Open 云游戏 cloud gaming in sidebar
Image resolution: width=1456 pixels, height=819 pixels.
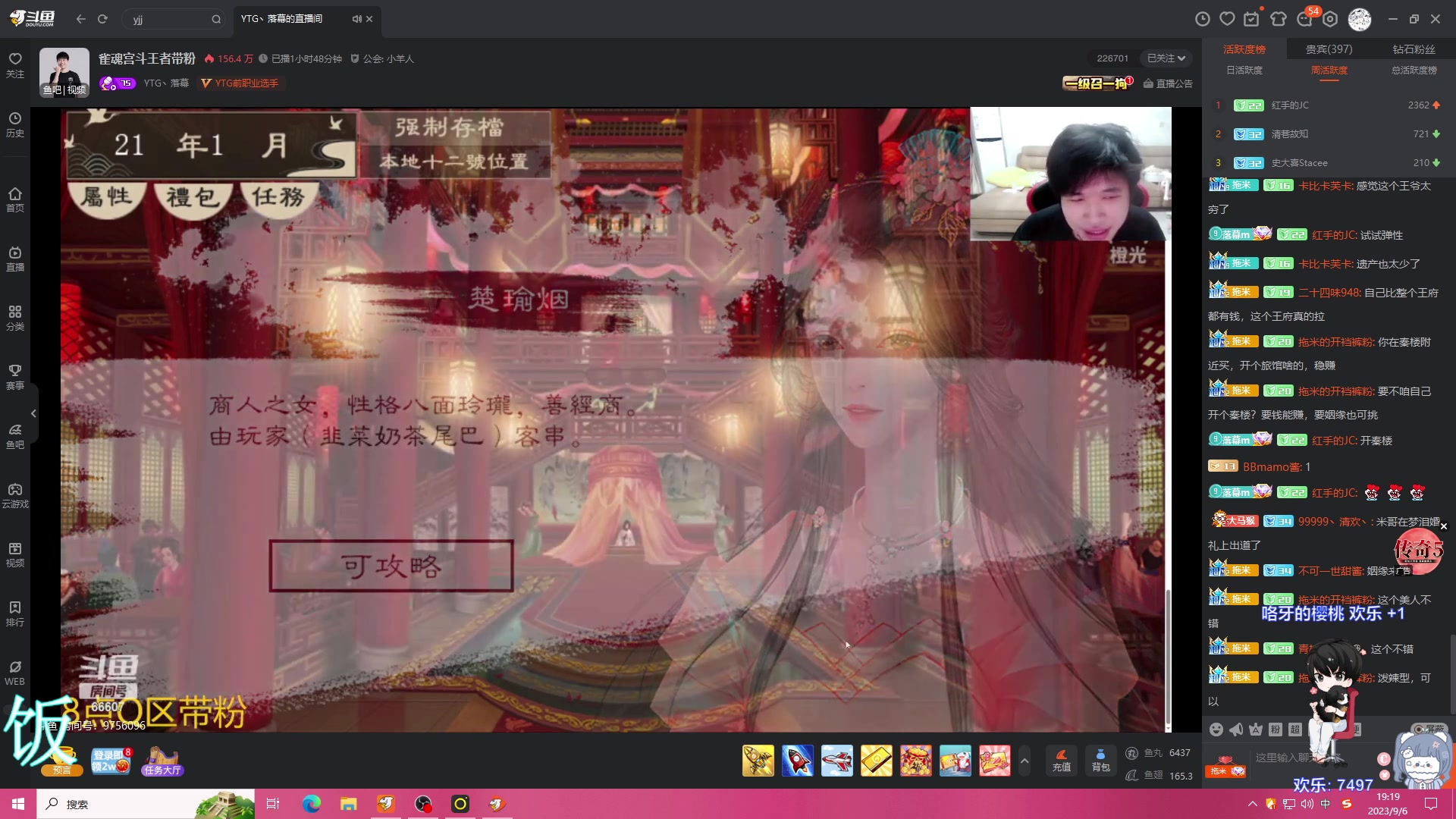[15, 495]
